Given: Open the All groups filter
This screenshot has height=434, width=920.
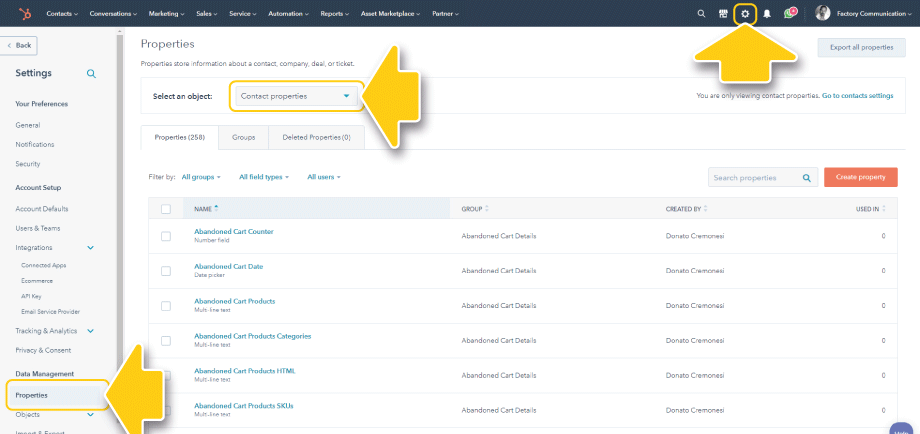Looking at the screenshot, I should coord(201,177).
